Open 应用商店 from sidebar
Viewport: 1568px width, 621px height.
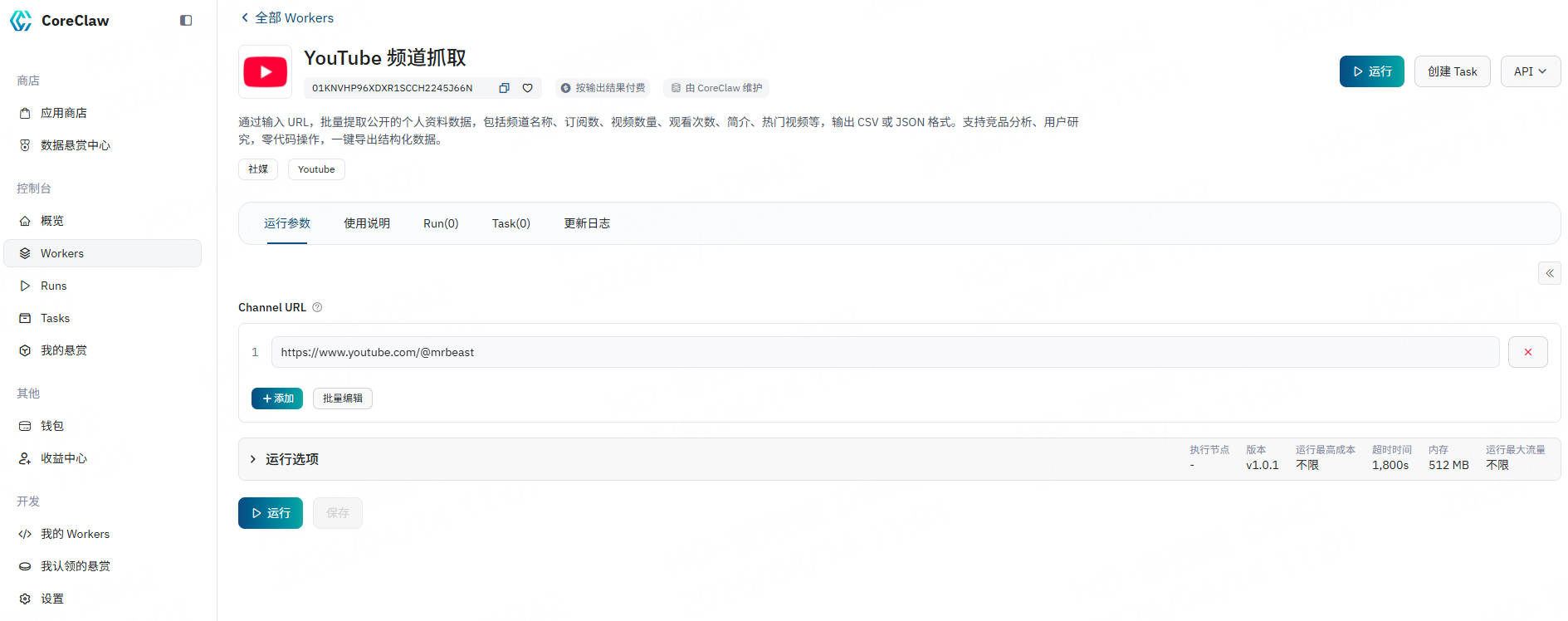[63, 113]
